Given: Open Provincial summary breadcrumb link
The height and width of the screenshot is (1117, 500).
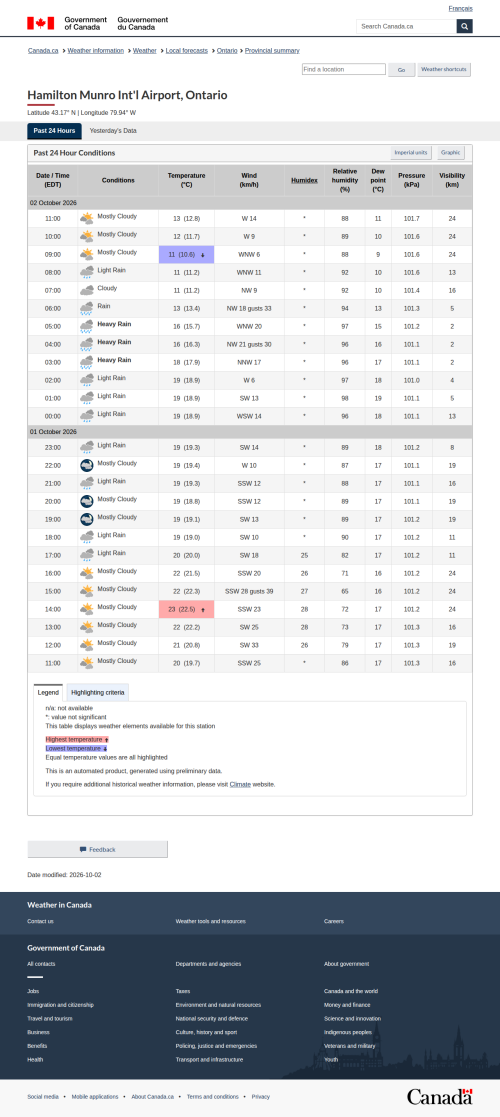Looking at the screenshot, I should (x=272, y=51).
